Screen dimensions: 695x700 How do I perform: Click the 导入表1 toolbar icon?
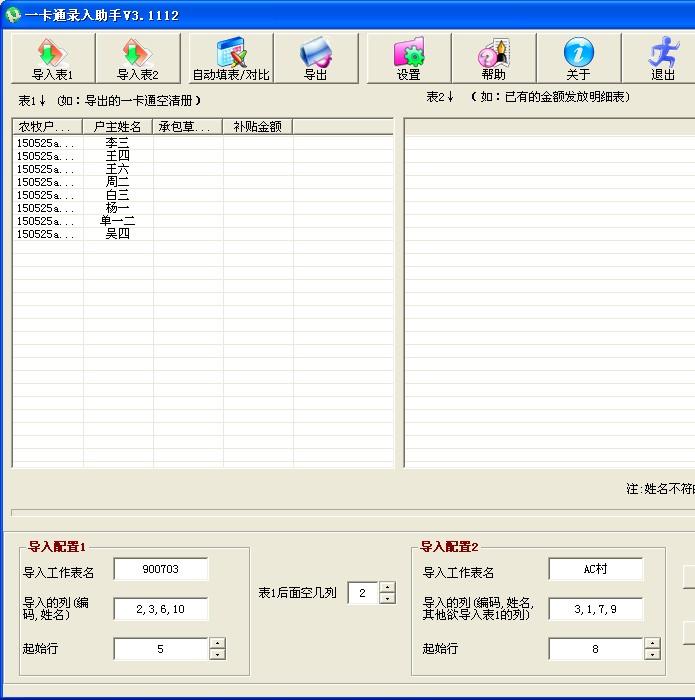[53, 58]
